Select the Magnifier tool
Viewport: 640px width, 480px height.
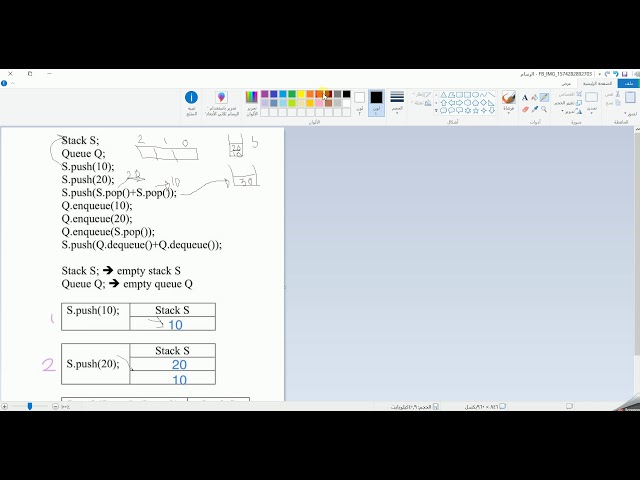pyautogui.click(x=544, y=109)
